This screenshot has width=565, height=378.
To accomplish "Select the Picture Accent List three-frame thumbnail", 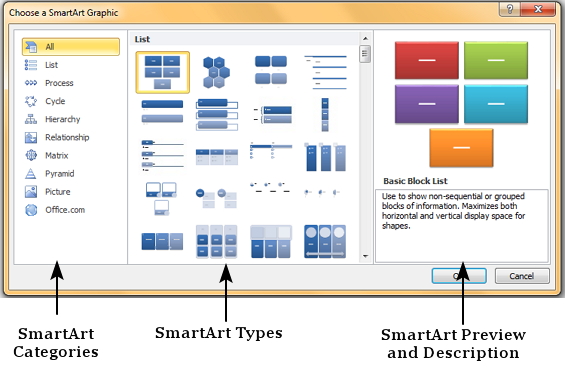I will click(x=161, y=199).
